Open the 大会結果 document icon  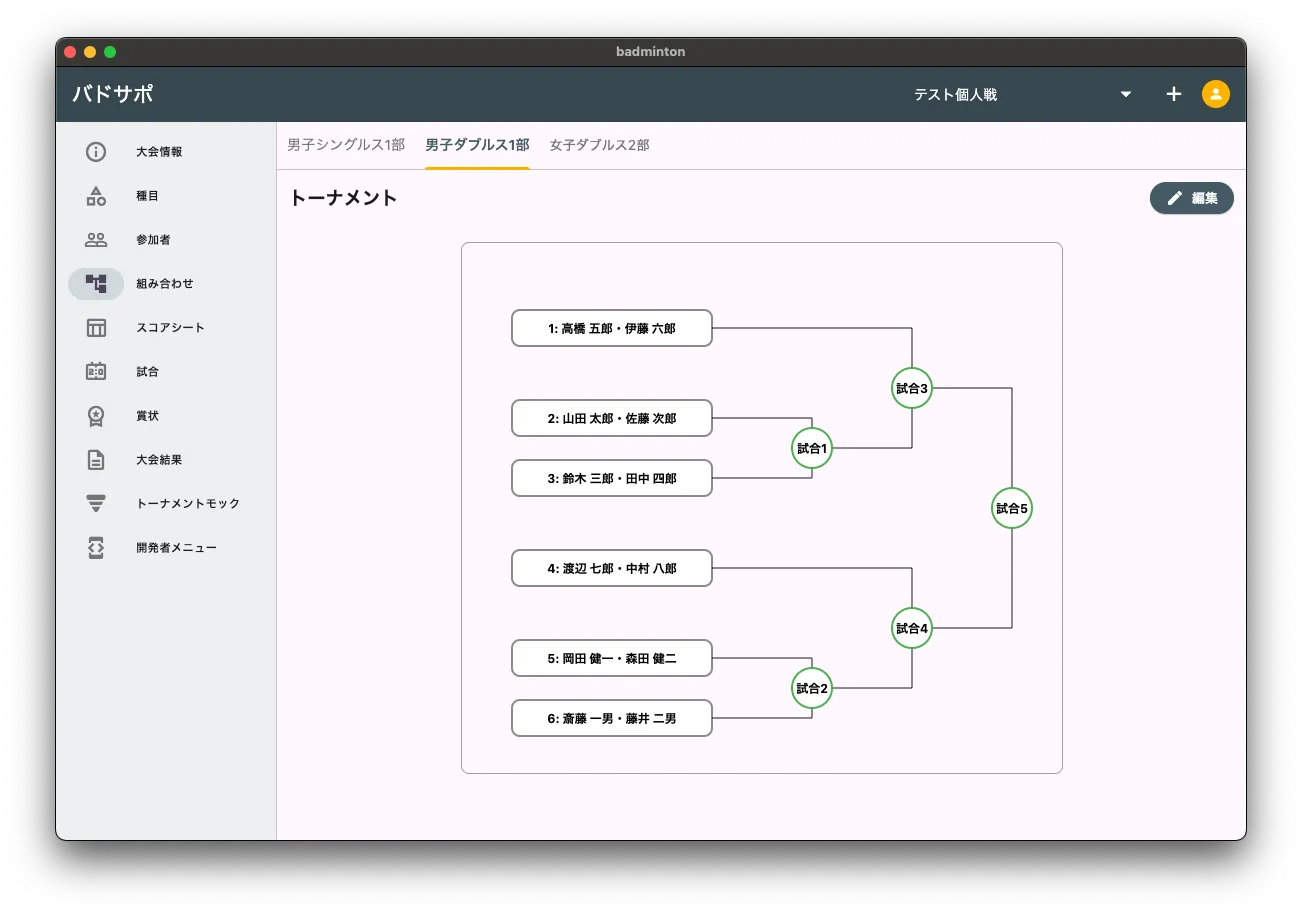coord(96,460)
